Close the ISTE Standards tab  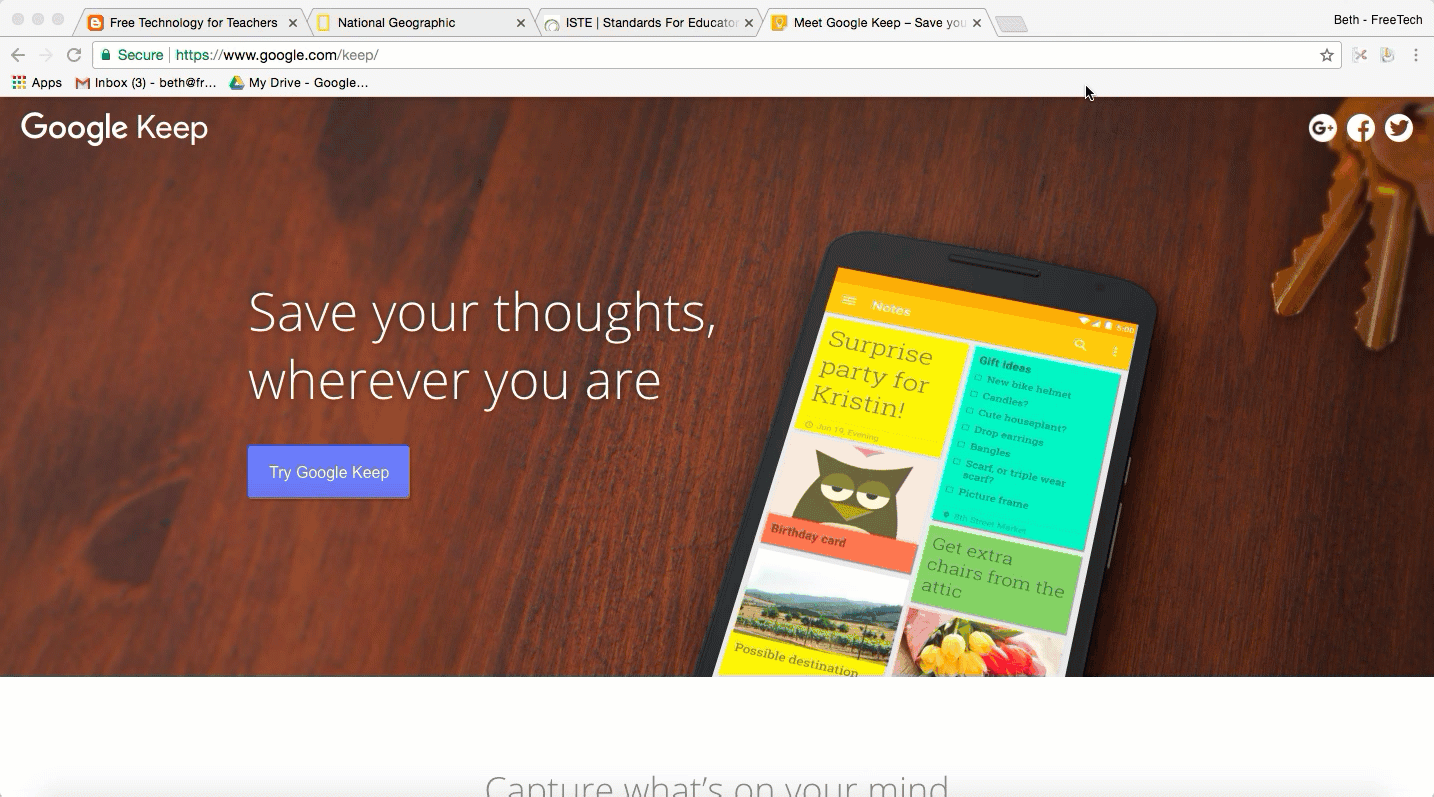(749, 23)
